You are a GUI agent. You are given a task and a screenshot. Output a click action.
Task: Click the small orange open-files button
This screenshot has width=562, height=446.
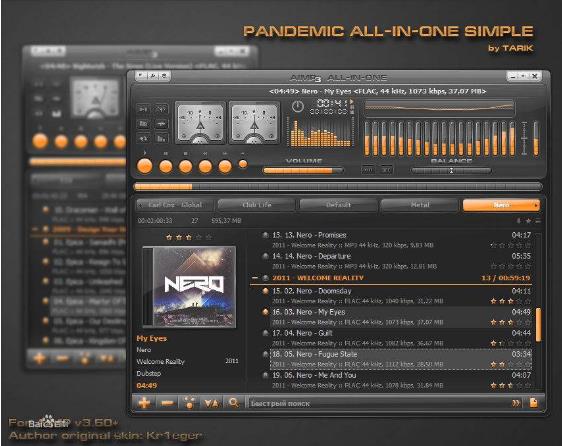click(243, 164)
